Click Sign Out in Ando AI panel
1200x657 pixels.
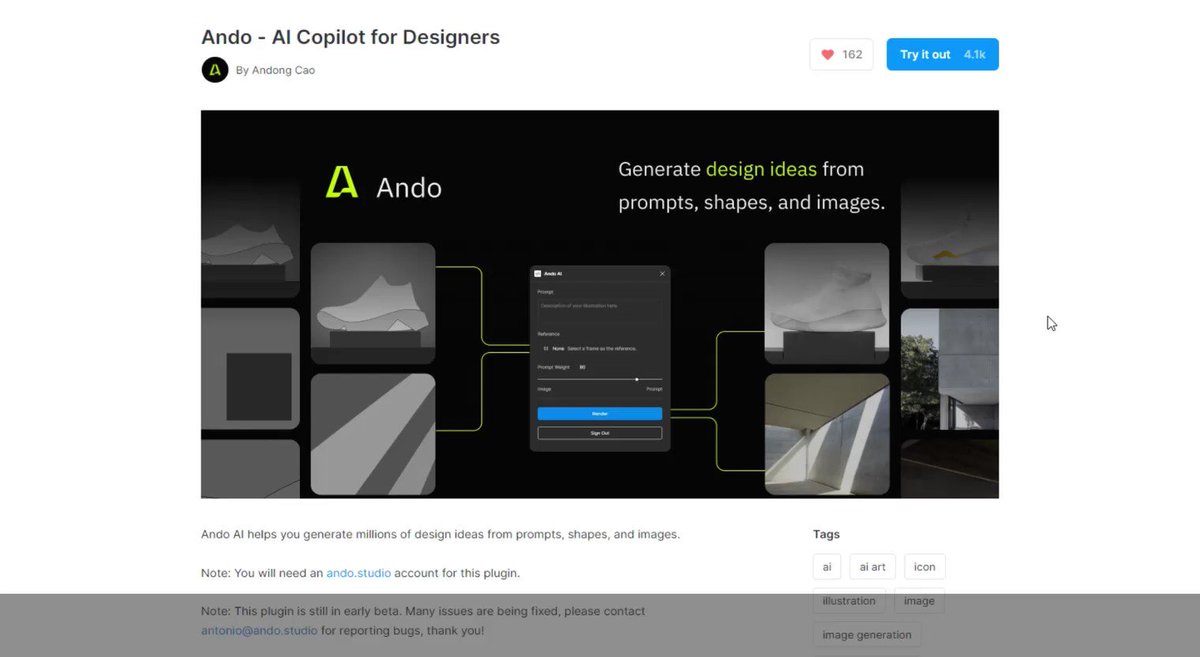pos(599,433)
